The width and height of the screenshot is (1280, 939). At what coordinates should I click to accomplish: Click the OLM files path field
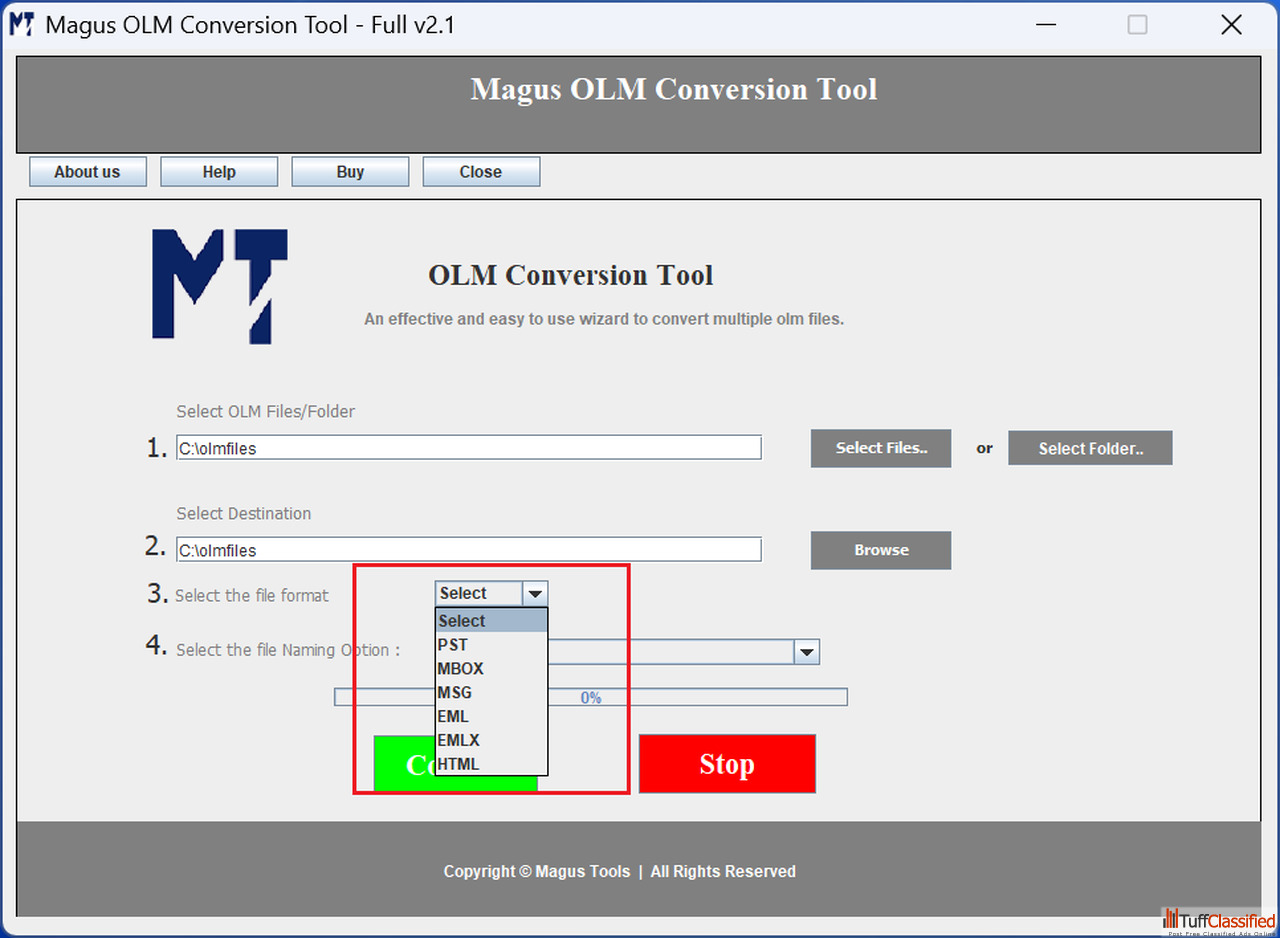(x=469, y=448)
